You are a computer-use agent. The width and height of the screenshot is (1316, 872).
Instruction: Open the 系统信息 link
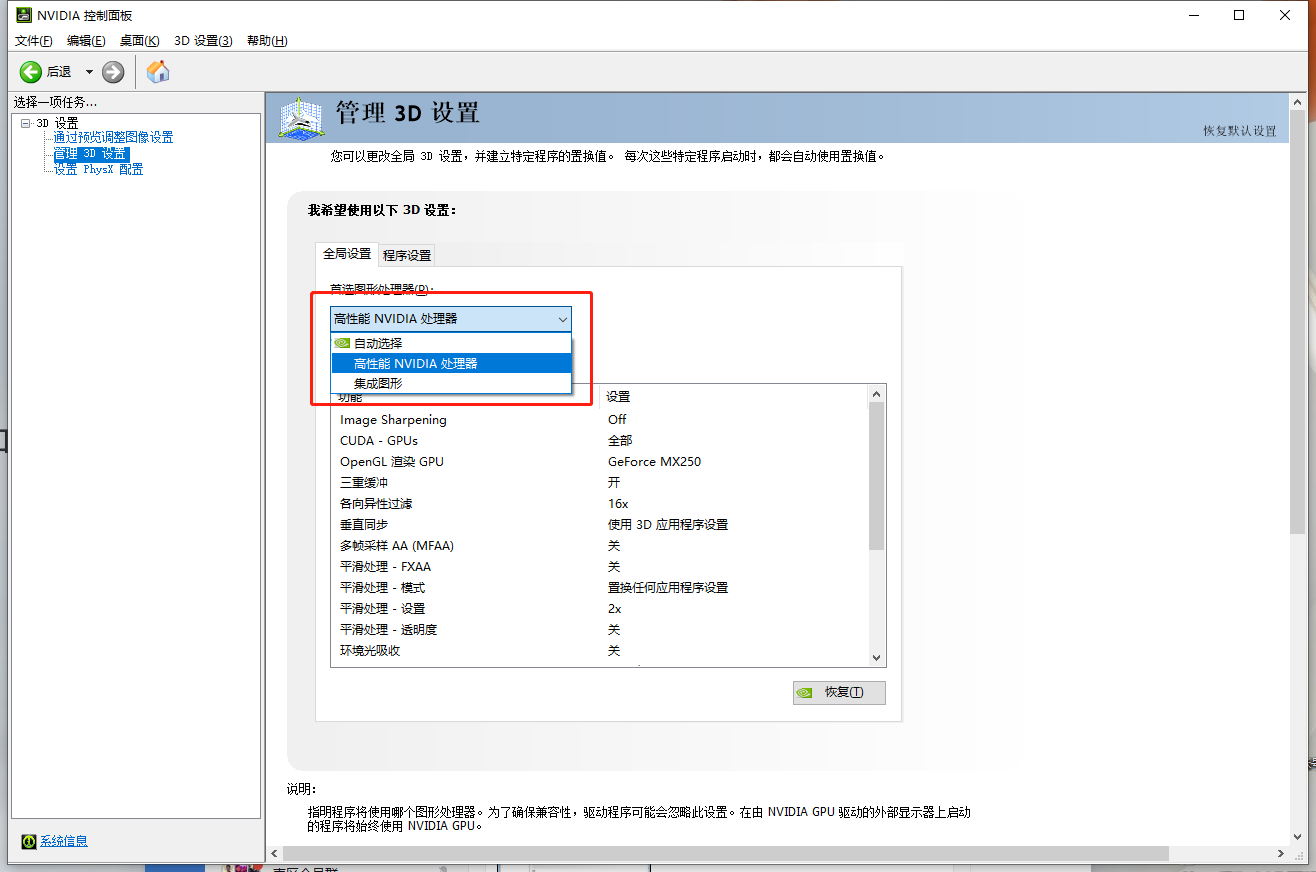tap(64, 841)
